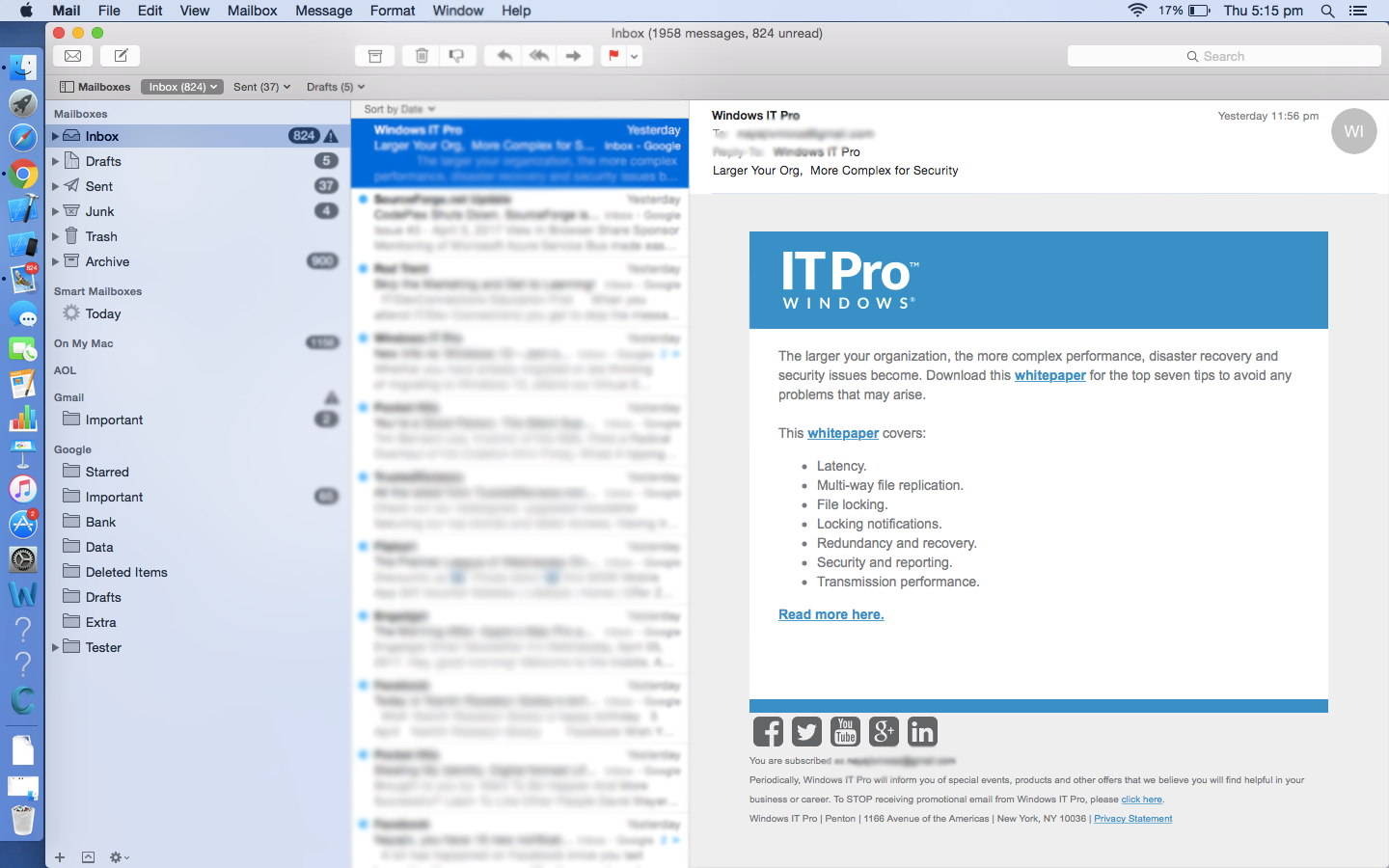Open Safari from the Dock

tap(23, 138)
